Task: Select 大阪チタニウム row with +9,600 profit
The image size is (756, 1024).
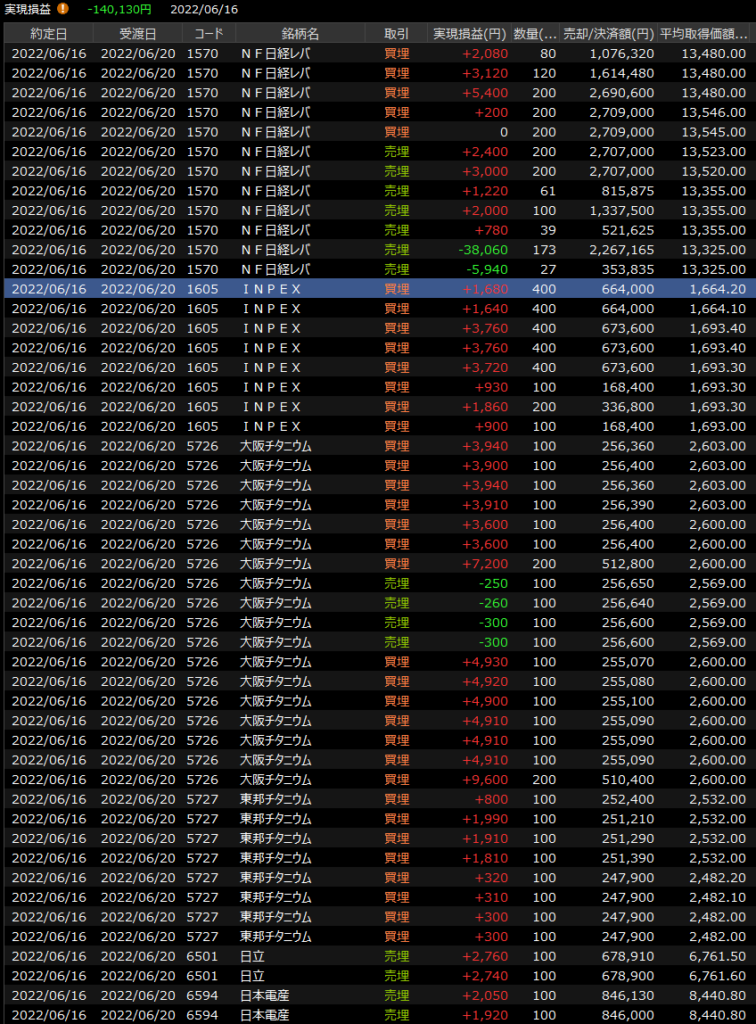Action: pos(378,779)
